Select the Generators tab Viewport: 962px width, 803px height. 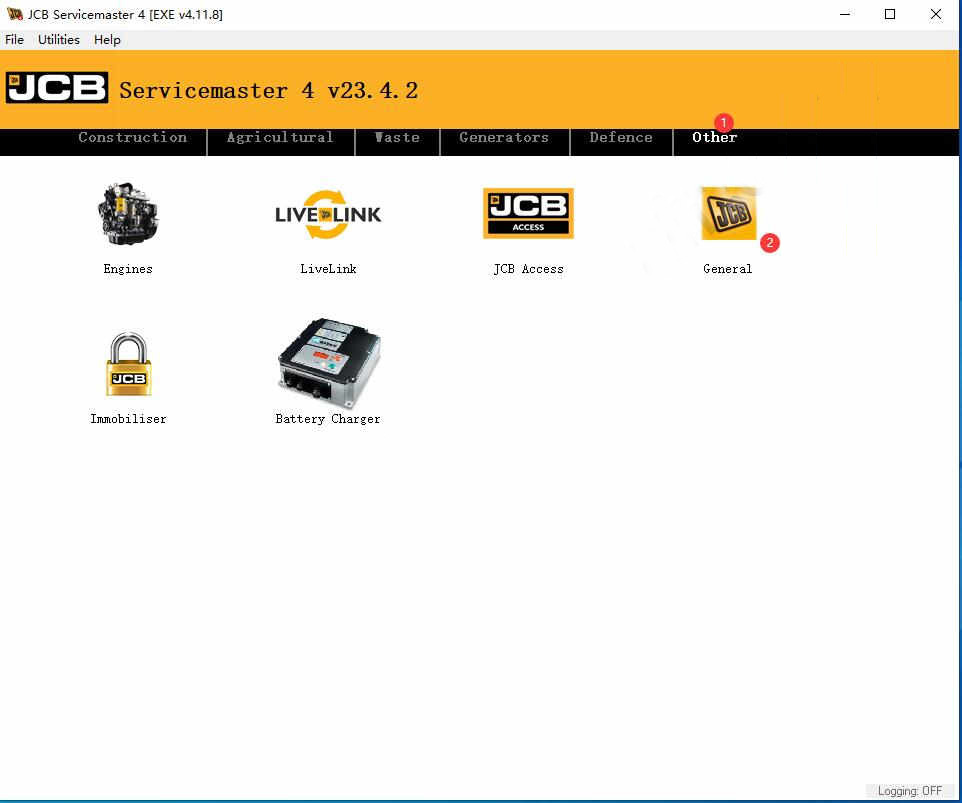point(504,137)
